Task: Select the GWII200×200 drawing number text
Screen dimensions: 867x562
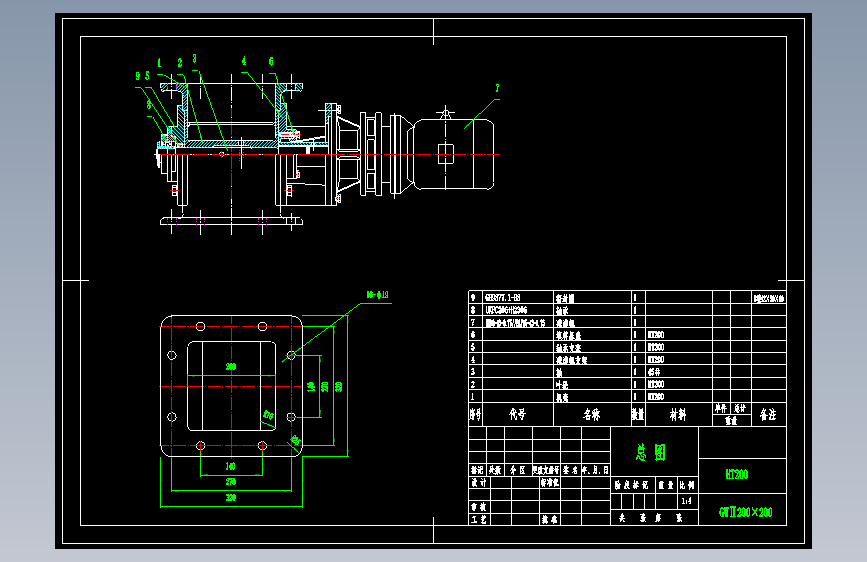Action: (745, 512)
